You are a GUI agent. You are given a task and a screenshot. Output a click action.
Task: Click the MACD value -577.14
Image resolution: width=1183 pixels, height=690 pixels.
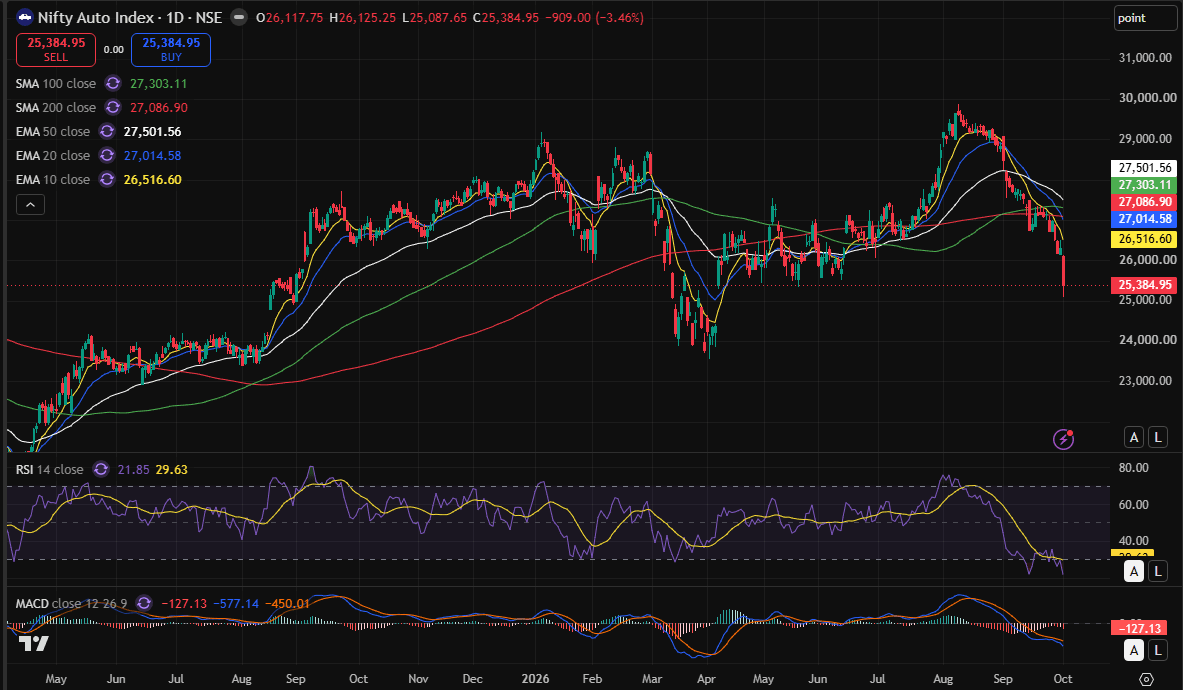236,604
